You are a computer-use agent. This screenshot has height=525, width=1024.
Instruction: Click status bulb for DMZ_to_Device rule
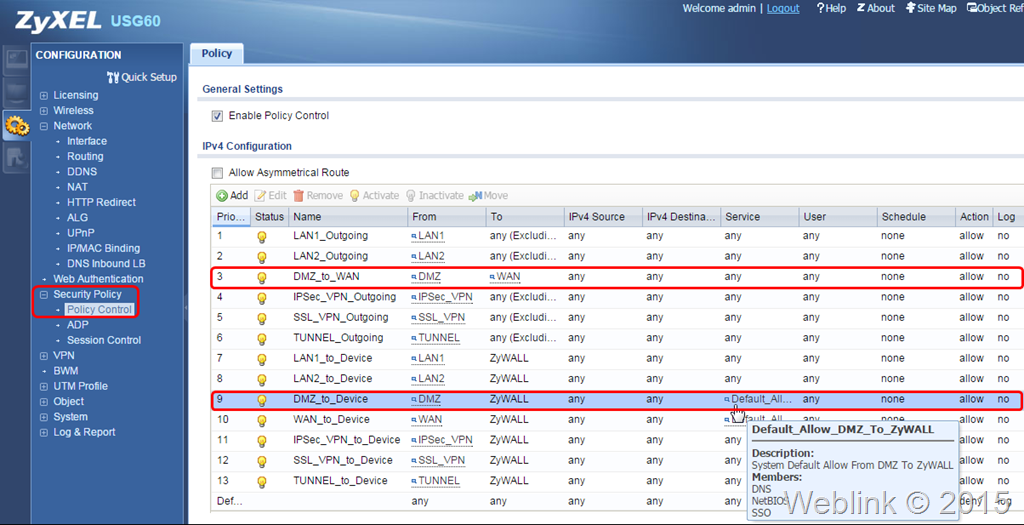(262, 400)
